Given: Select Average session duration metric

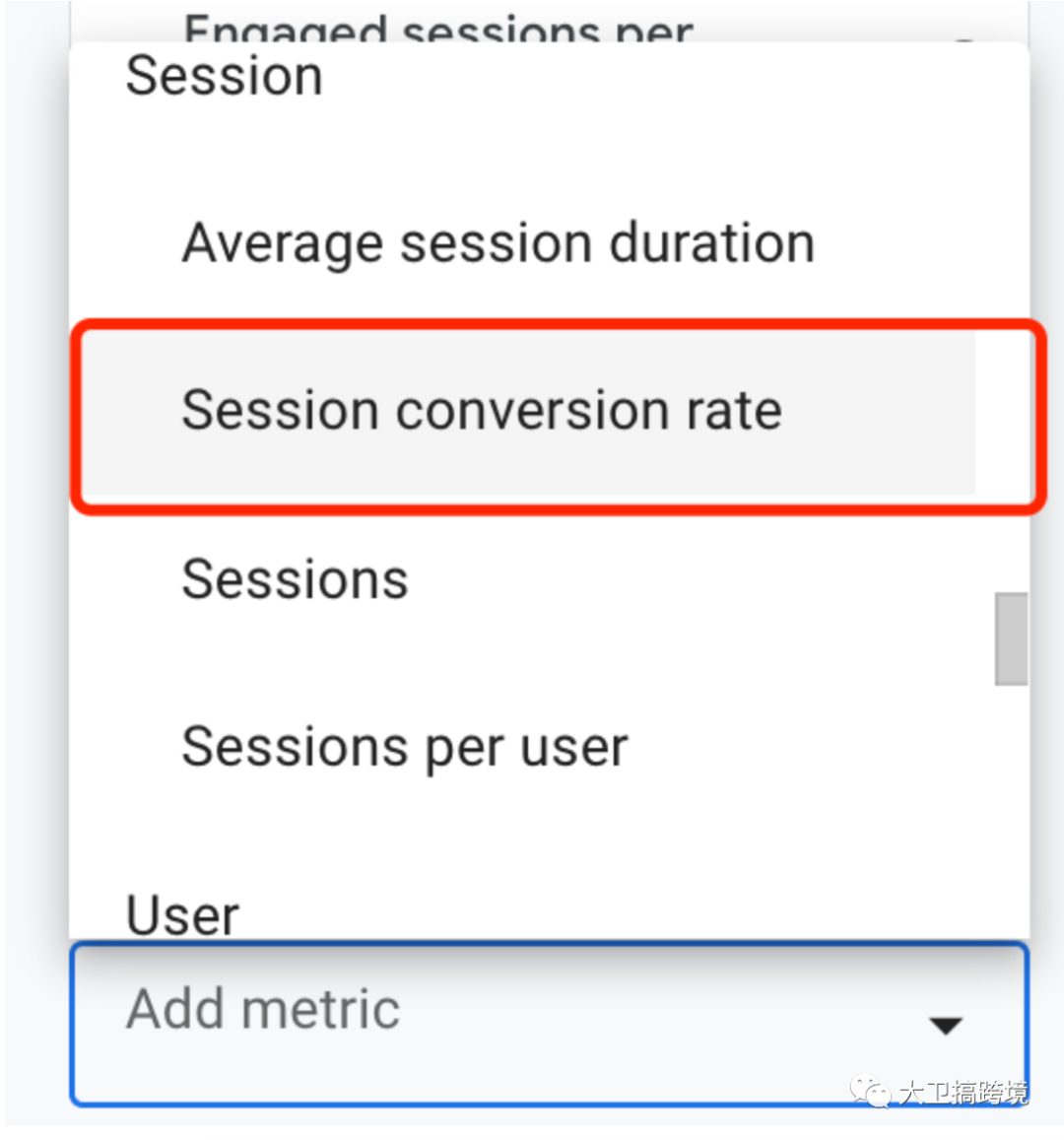Looking at the screenshot, I should coord(498,243).
